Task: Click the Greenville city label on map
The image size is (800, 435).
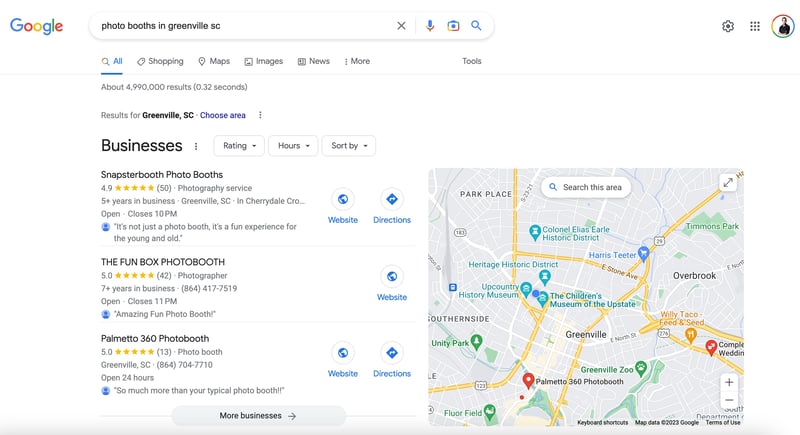Action: pos(586,335)
